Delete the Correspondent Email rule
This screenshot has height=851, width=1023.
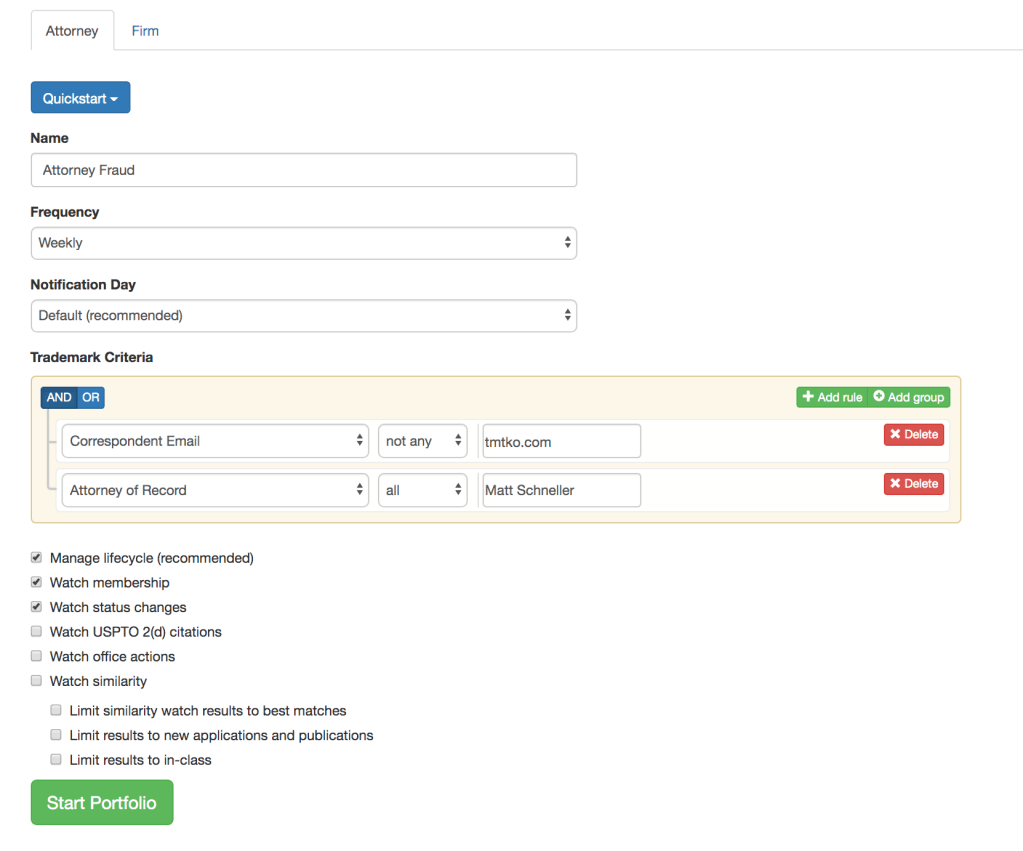click(x=913, y=434)
